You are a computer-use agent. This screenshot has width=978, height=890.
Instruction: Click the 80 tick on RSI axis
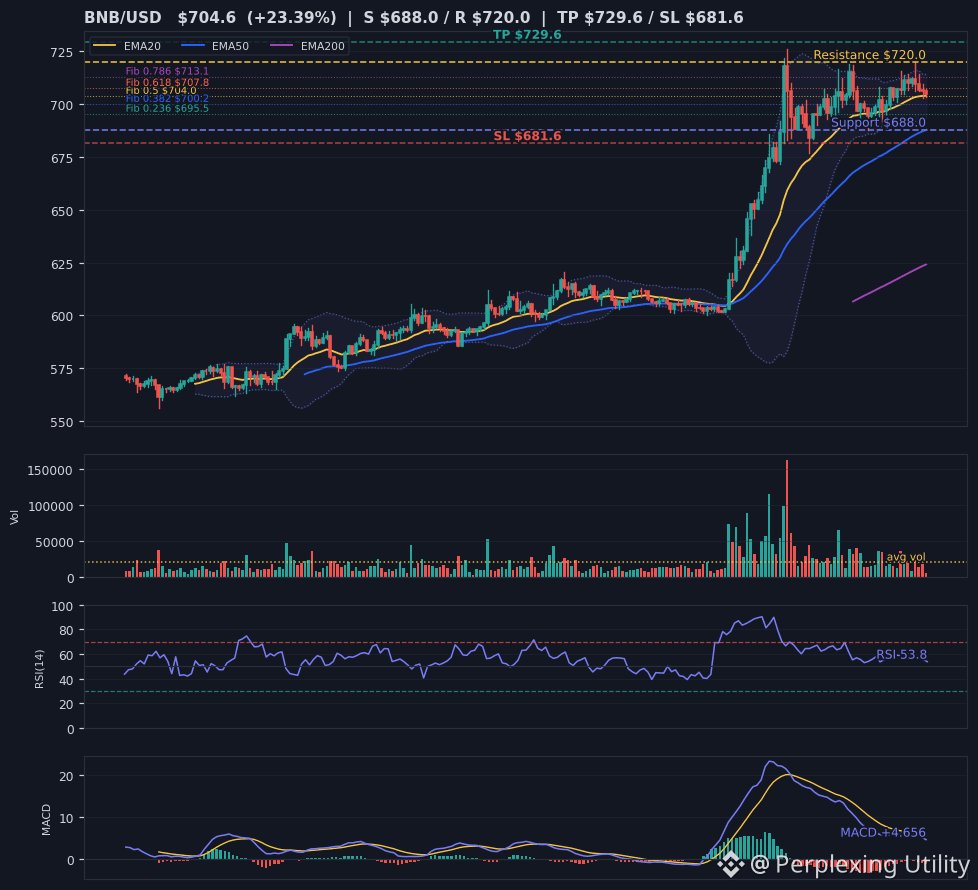tap(67, 631)
